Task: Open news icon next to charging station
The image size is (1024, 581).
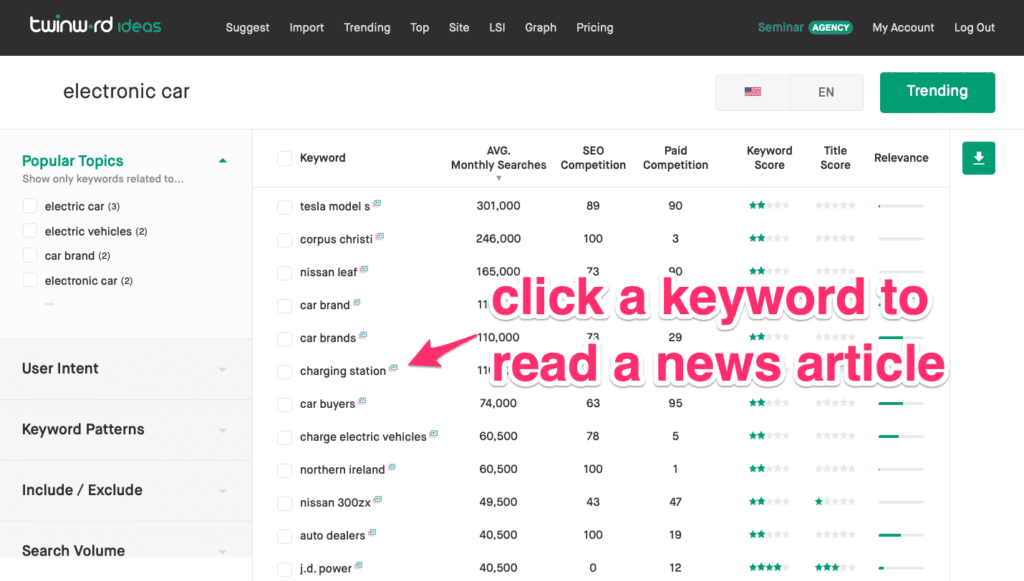Action: point(394,368)
